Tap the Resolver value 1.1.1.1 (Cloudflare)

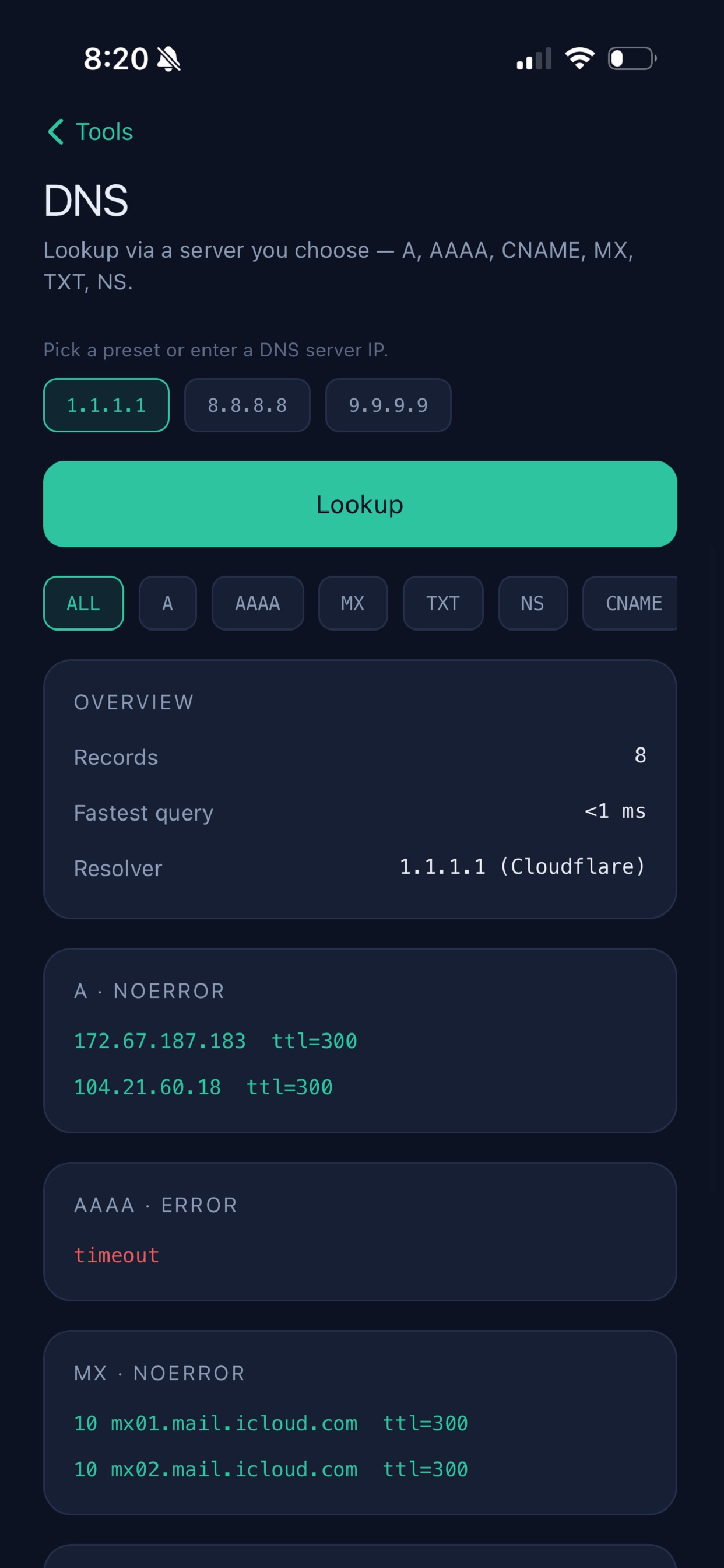click(523, 866)
